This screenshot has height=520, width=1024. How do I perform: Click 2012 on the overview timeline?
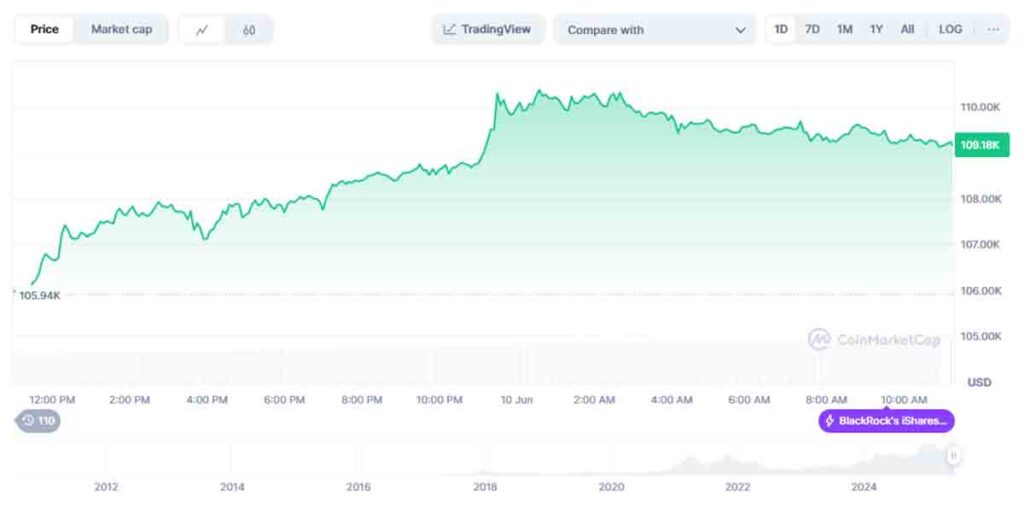(x=106, y=487)
